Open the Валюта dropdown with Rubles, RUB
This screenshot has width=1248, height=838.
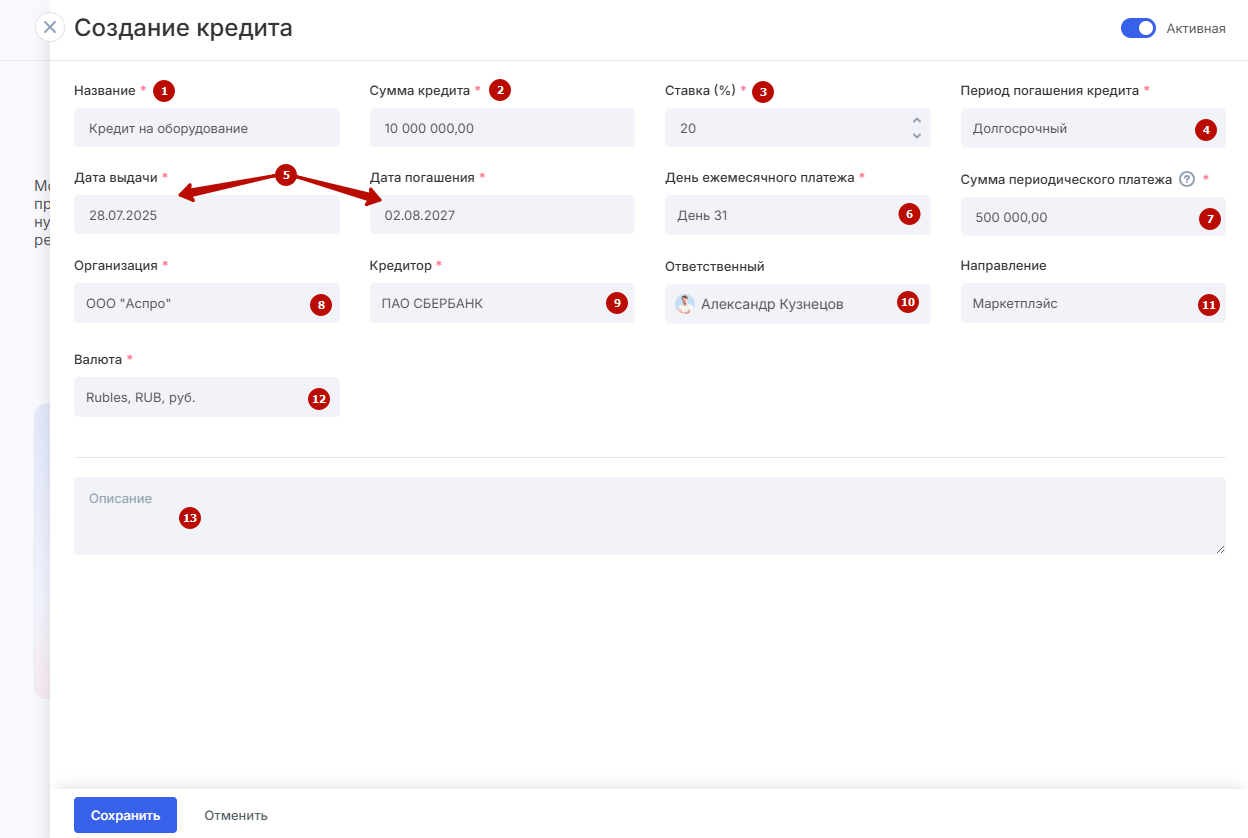(x=207, y=397)
